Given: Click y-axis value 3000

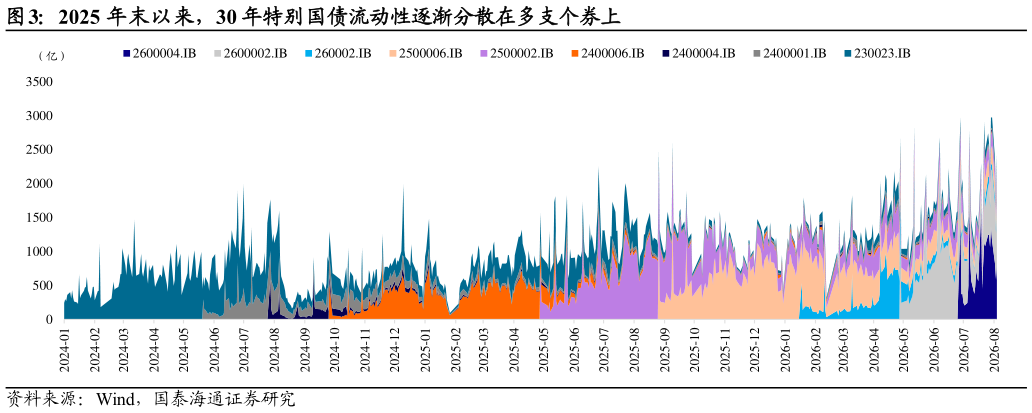Looking at the screenshot, I should pos(38,116).
